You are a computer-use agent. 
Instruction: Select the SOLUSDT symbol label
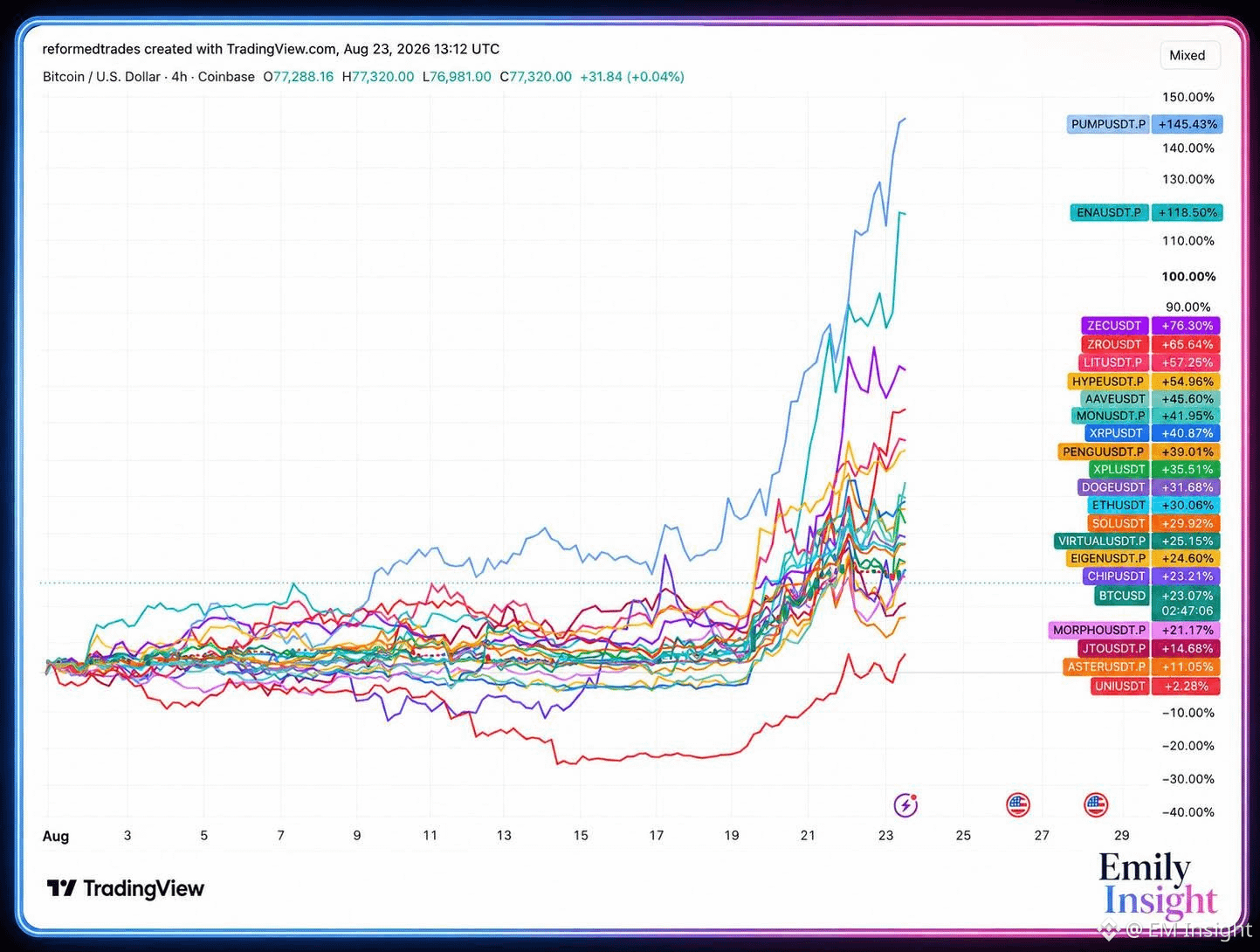click(1119, 523)
